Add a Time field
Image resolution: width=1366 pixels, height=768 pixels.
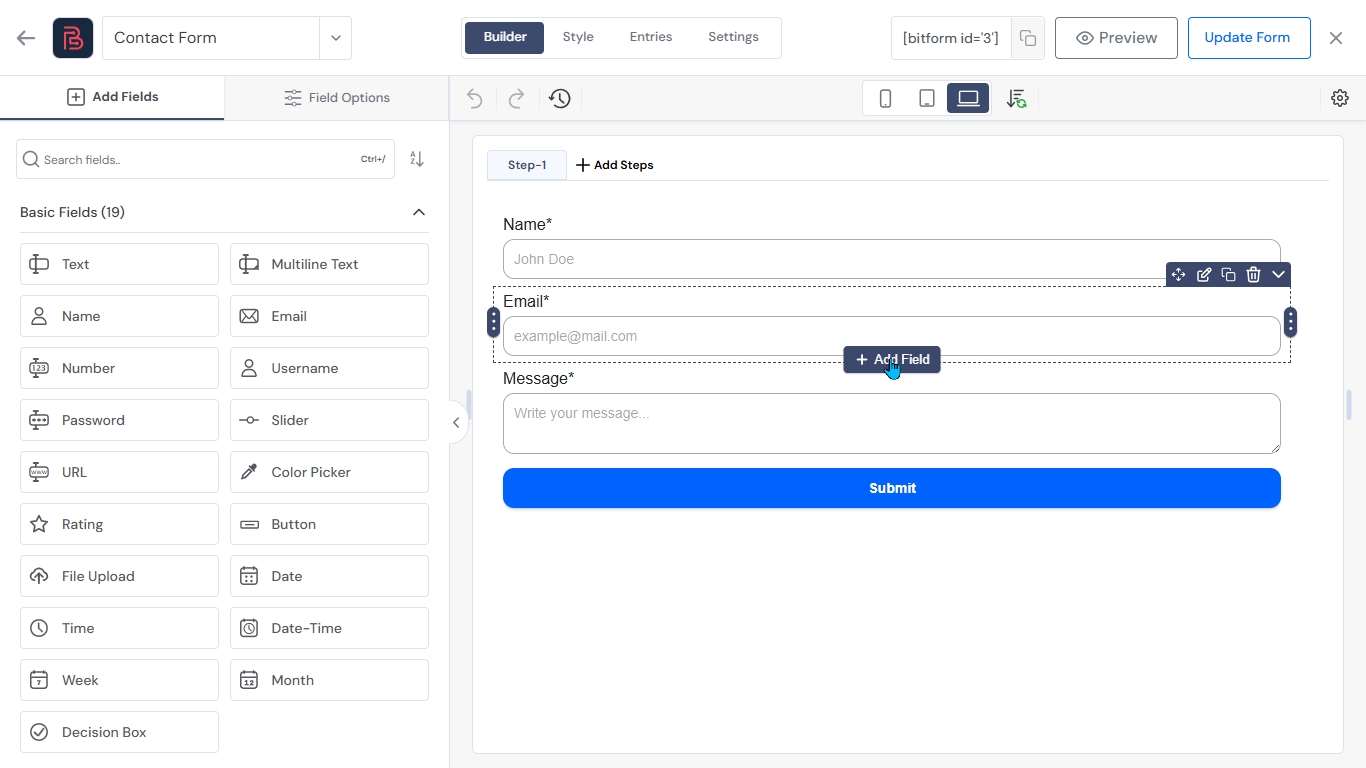coord(119,628)
